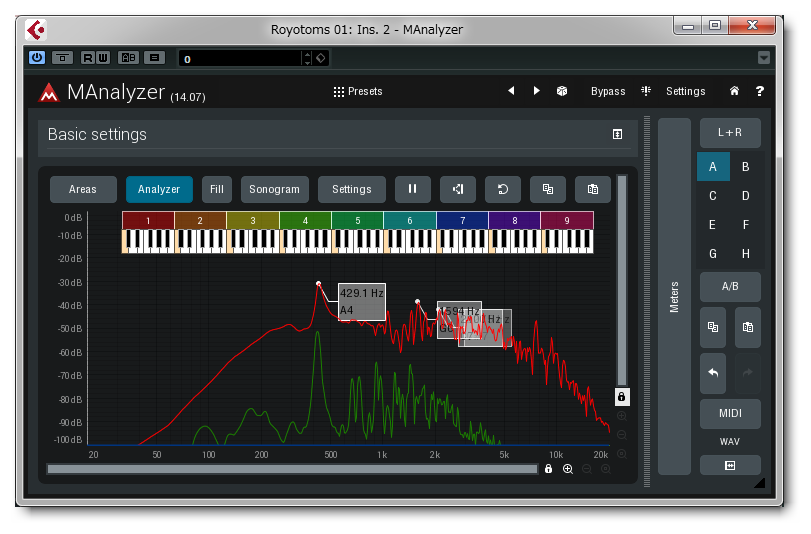
Task: Click the home icon
Action: click(x=734, y=91)
